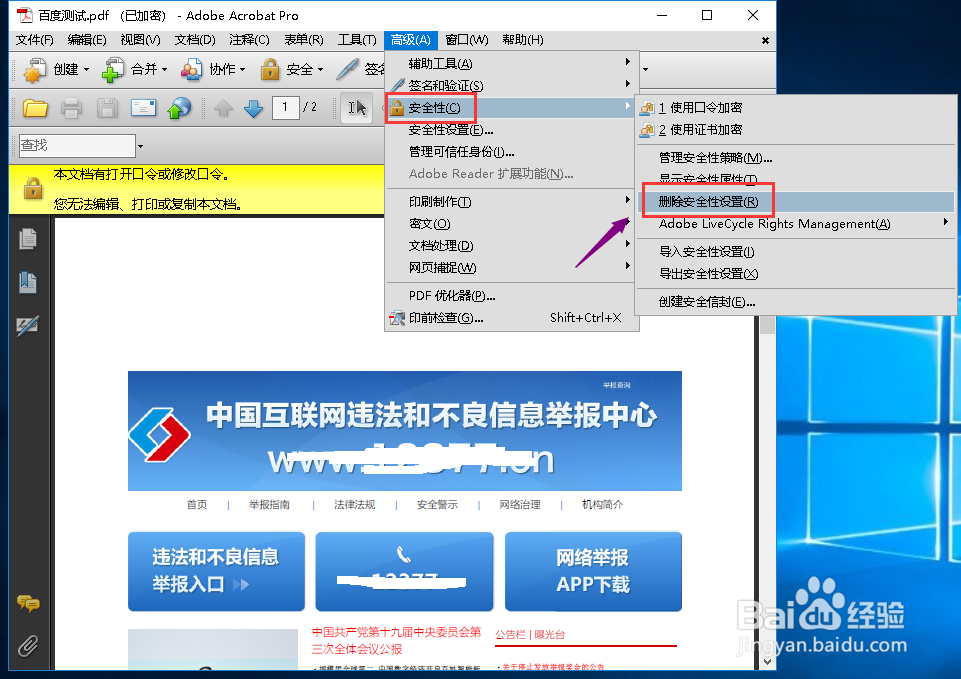The image size is (961, 679).
Task: Open the Bookmarks panel in sidebar
Action: [28, 282]
